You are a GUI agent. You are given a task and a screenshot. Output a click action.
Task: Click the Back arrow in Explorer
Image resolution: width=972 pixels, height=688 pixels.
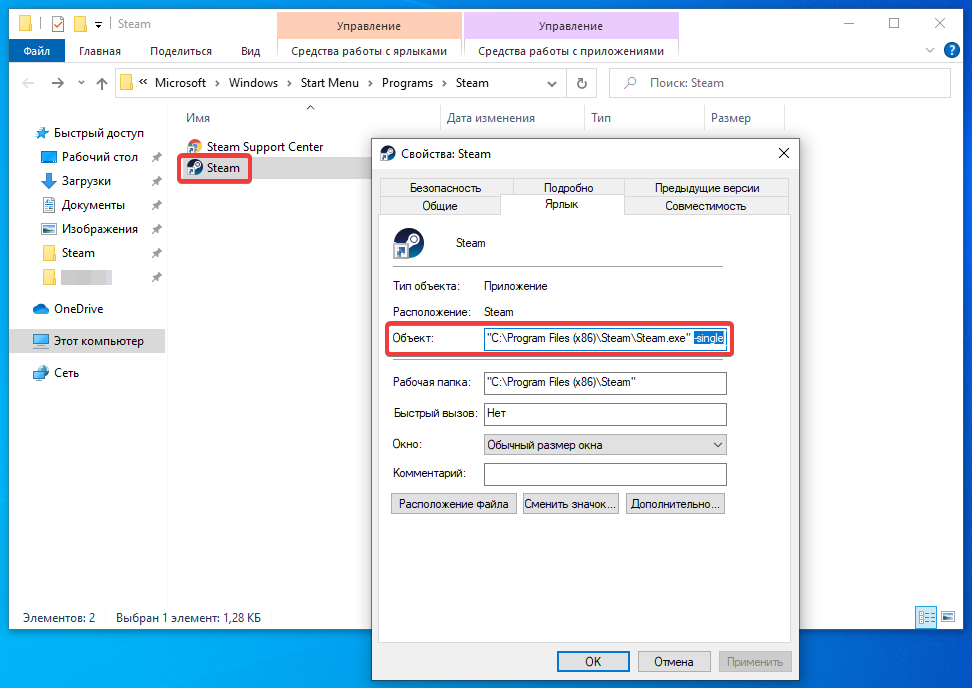click(28, 83)
